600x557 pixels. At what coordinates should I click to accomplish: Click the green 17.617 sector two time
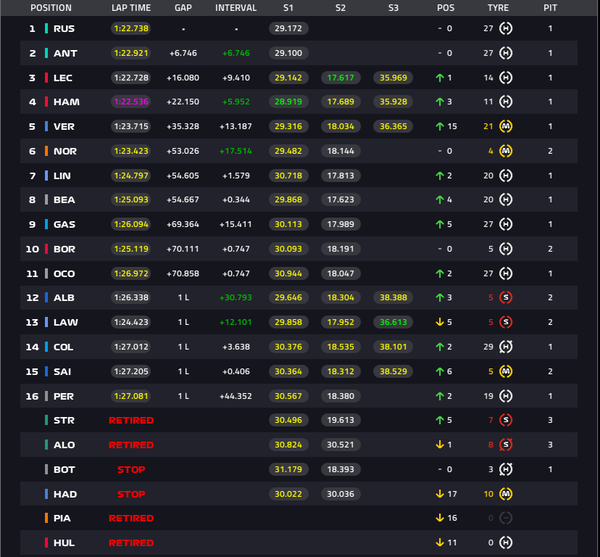pyautogui.click(x=341, y=78)
